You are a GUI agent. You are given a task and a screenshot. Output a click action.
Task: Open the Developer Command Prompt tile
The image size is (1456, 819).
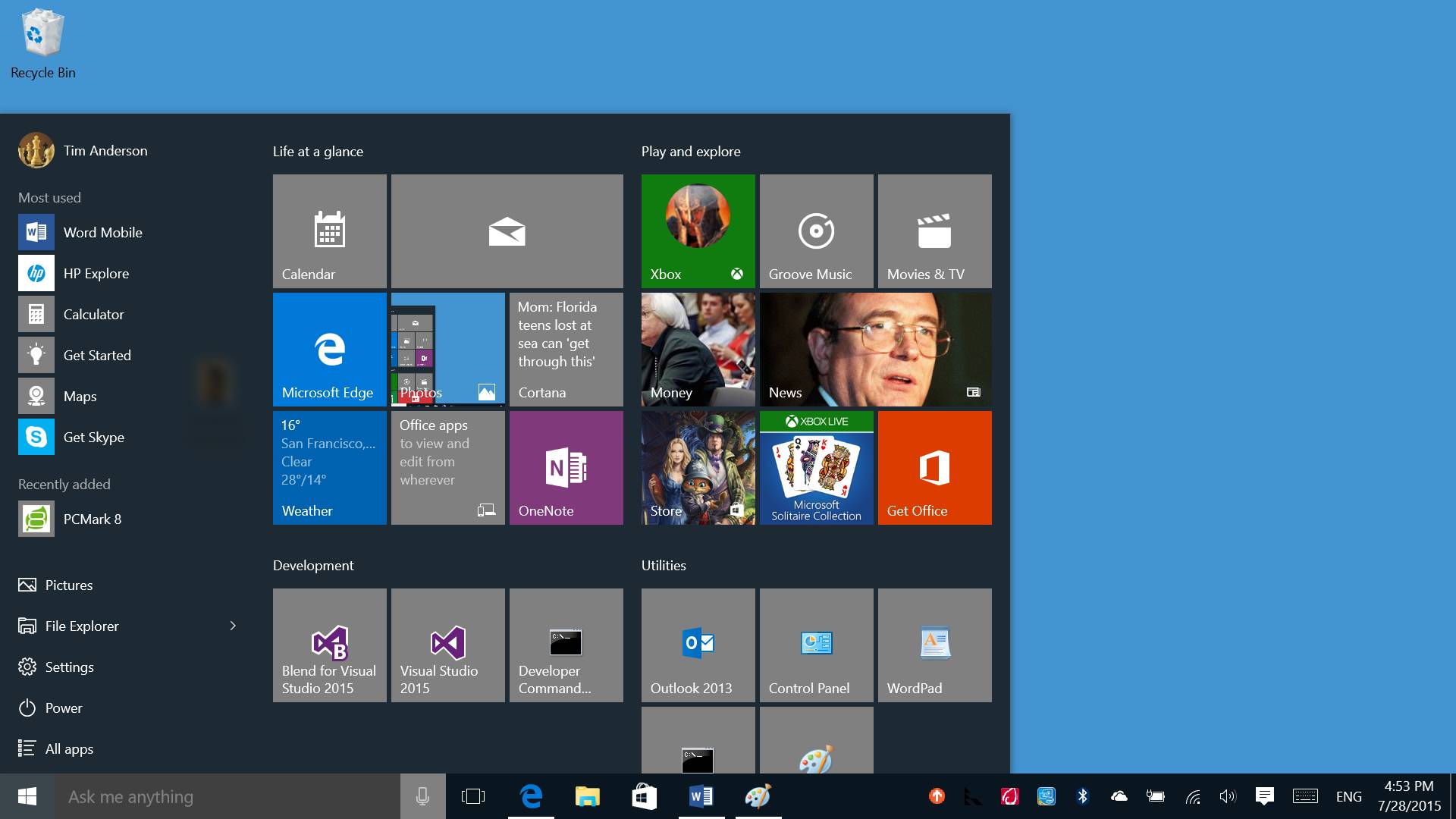566,645
